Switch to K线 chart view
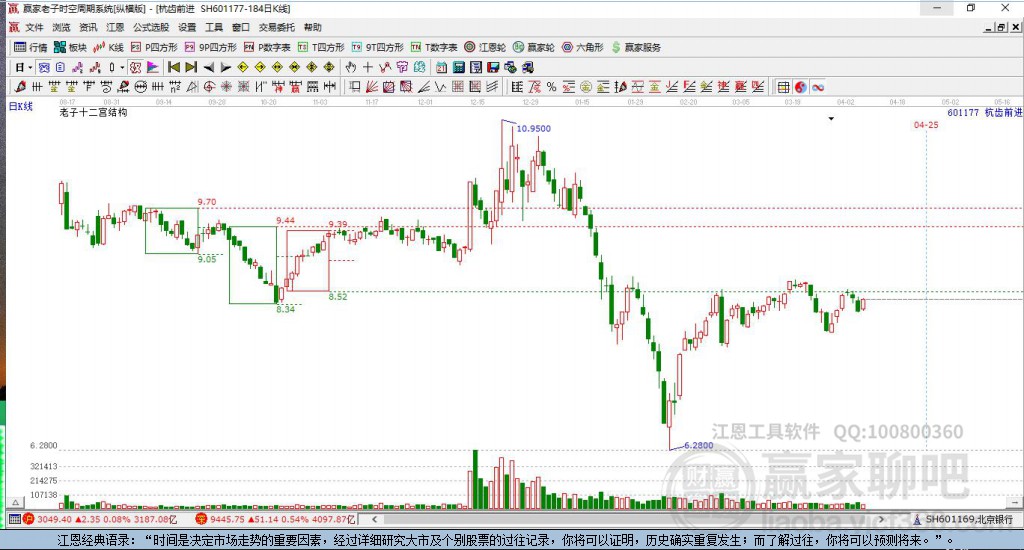This screenshot has width=1024, height=550. (x=108, y=47)
